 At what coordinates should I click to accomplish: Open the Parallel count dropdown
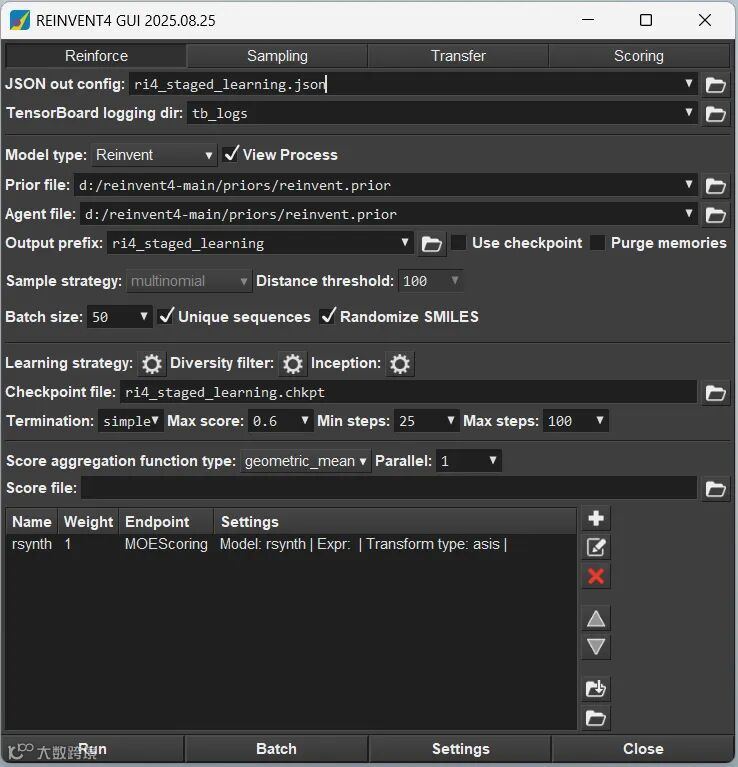pyautogui.click(x=493, y=460)
